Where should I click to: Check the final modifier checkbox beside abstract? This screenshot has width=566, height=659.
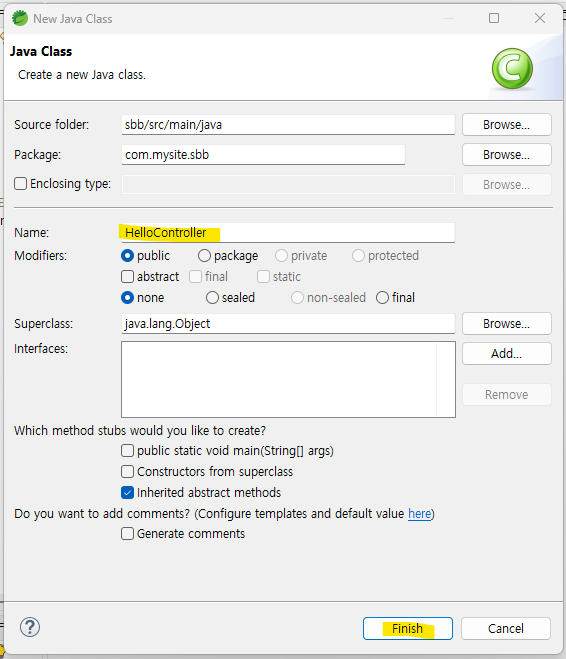[195, 277]
